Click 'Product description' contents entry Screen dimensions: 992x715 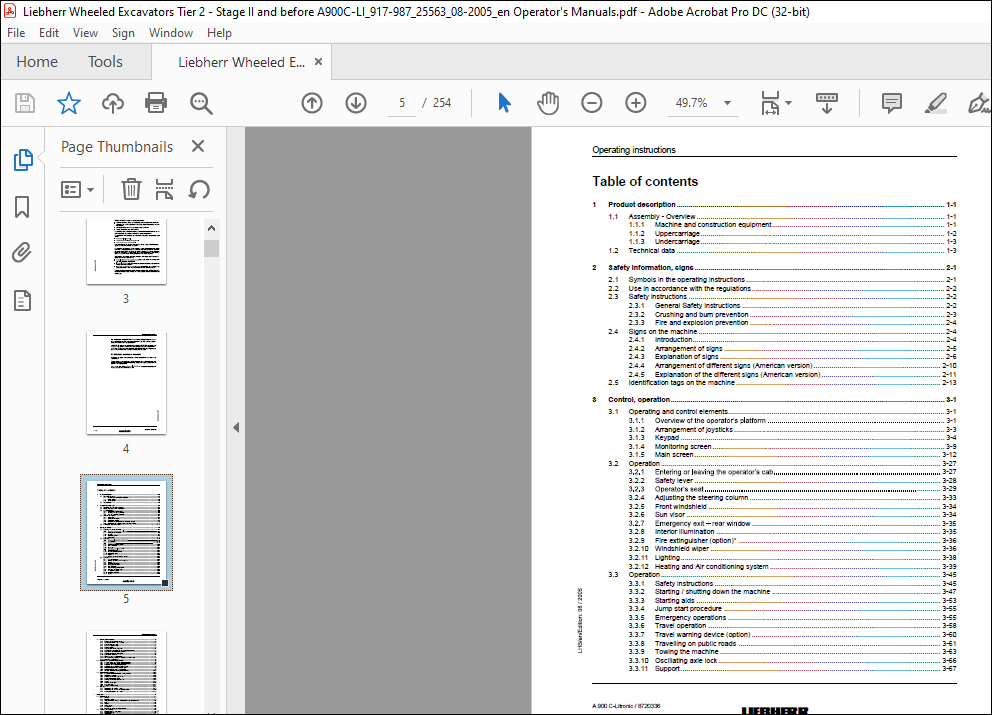pyautogui.click(x=642, y=204)
